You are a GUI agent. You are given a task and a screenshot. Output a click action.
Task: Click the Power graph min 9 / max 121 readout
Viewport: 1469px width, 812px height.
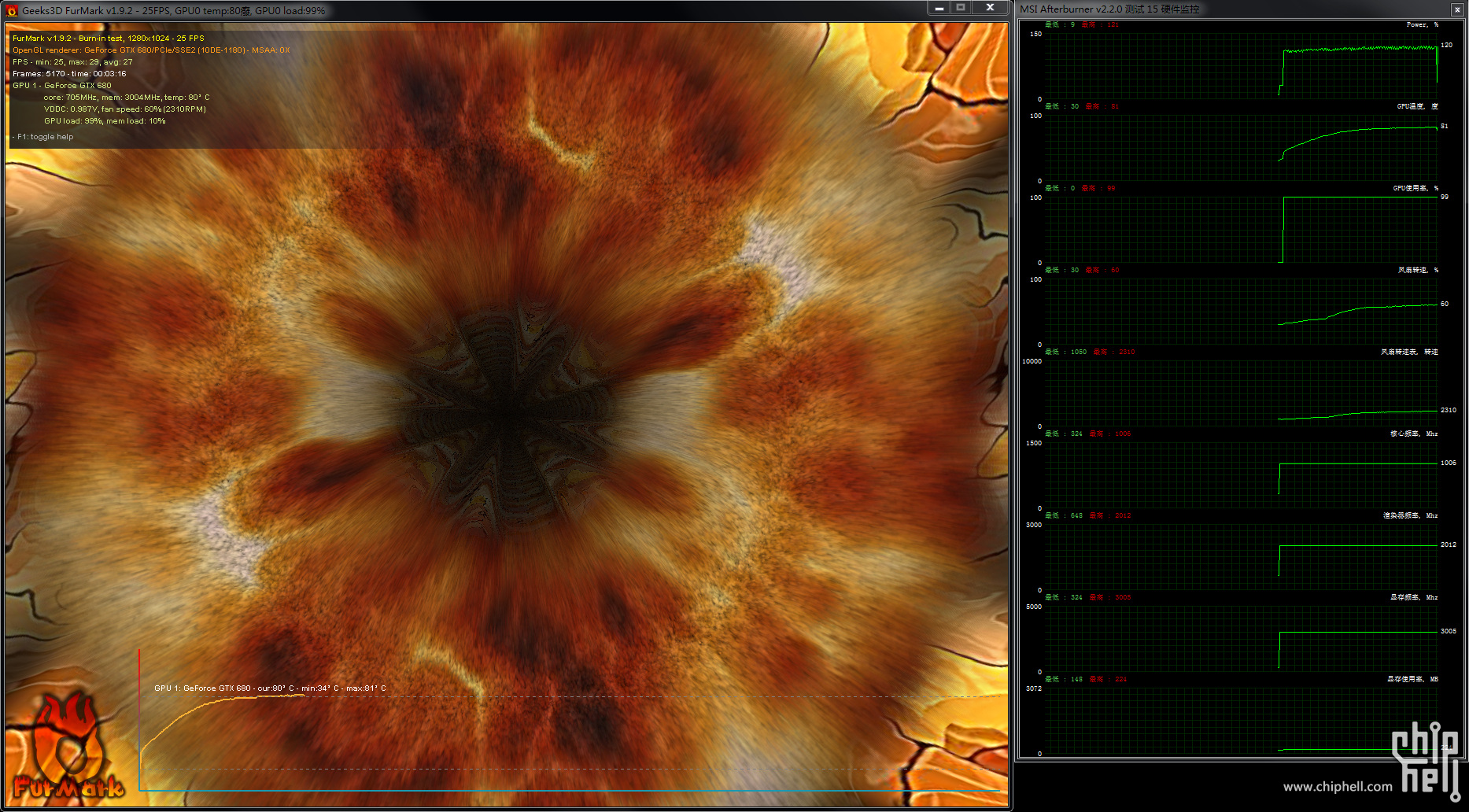point(1081,24)
